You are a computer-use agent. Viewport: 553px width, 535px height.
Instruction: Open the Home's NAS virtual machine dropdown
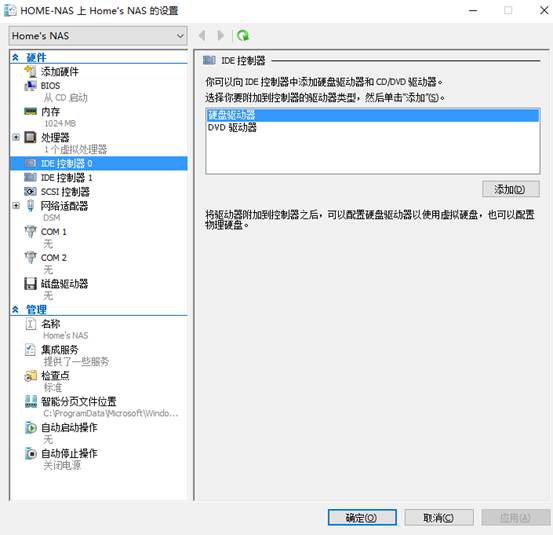coord(98,36)
